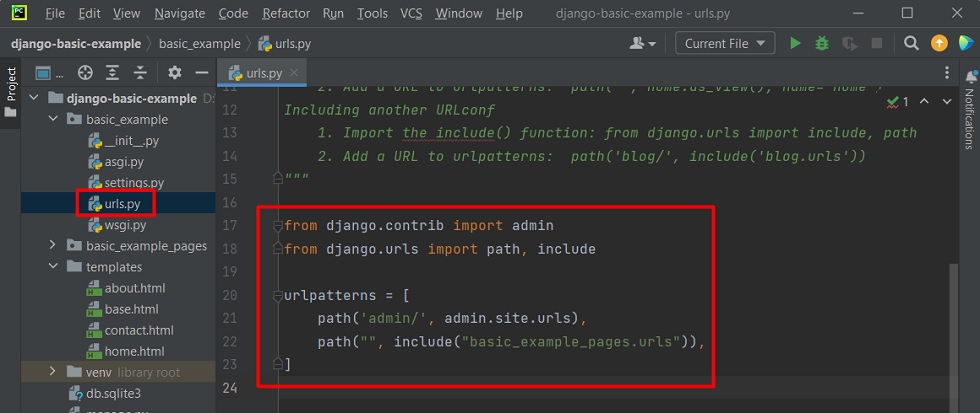Open the Current File run configuration dropdown
Viewport: 980px width, 413px height.
pos(725,44)
